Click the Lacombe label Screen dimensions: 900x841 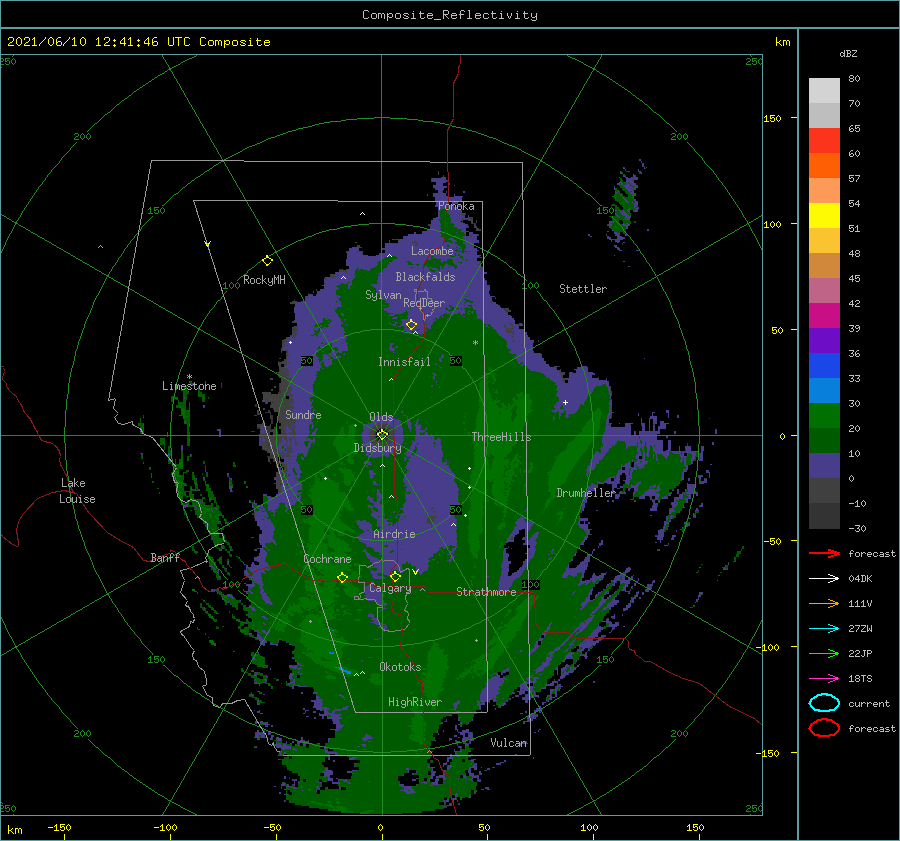[432, 251]
